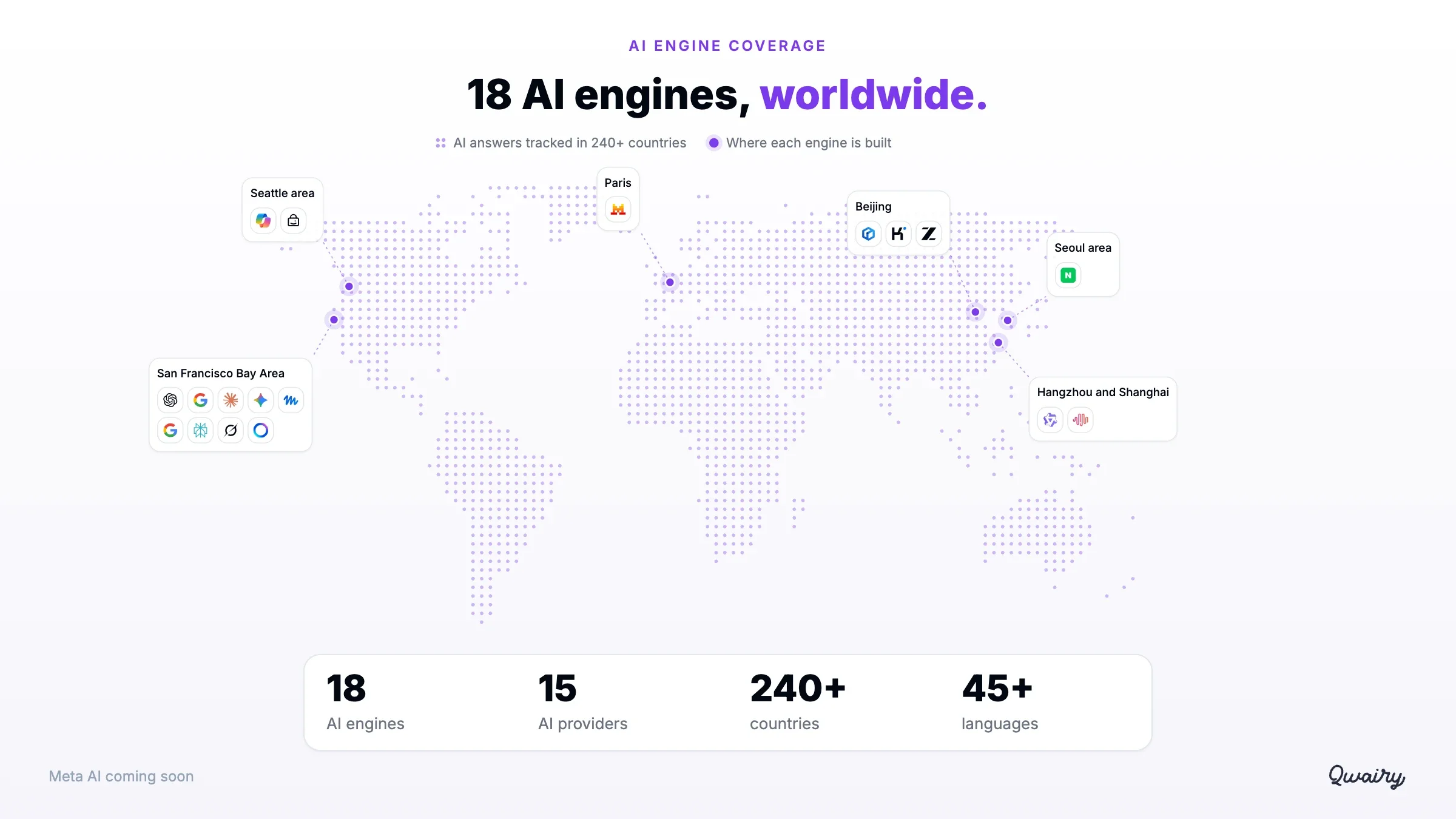The image size is (1456, 819).
Task: Click the 'Hangzhou and Shanghai' label
Action: (x=1103, y=393)
